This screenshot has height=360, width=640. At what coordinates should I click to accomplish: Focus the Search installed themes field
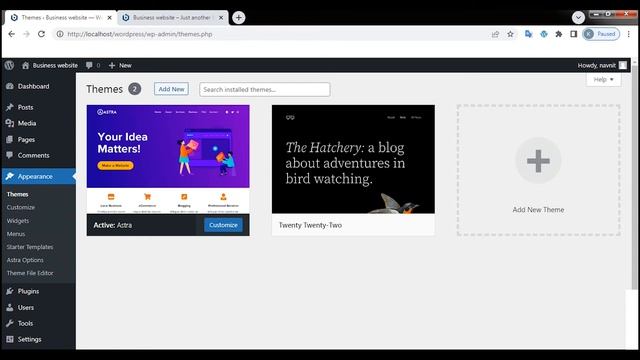(x=264, y=89)
